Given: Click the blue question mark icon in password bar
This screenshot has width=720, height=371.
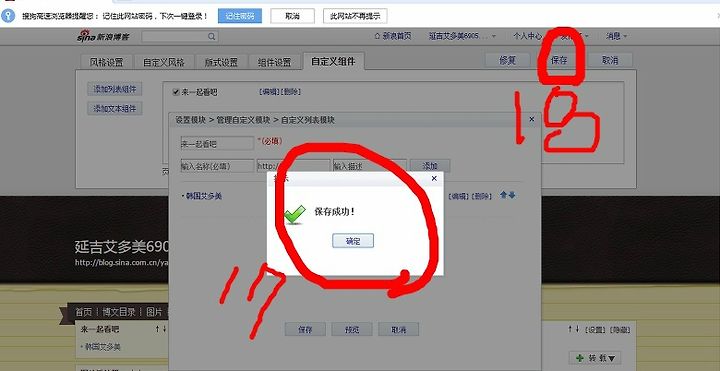Looking at the screenshot, I should 8,16.
